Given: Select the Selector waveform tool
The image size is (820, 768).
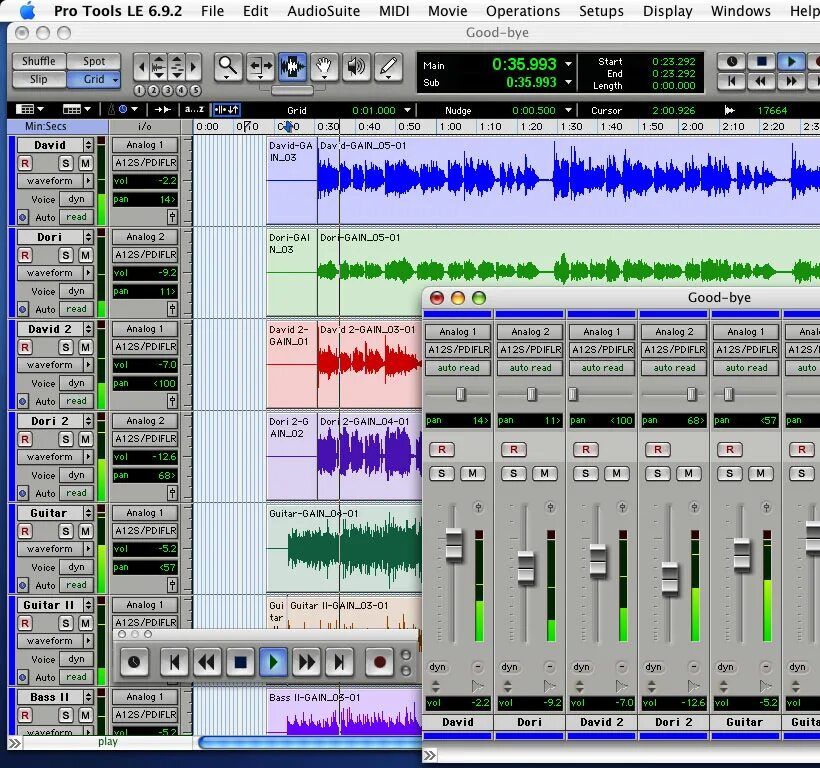Looking at the screenshot, I should point(292,66).
